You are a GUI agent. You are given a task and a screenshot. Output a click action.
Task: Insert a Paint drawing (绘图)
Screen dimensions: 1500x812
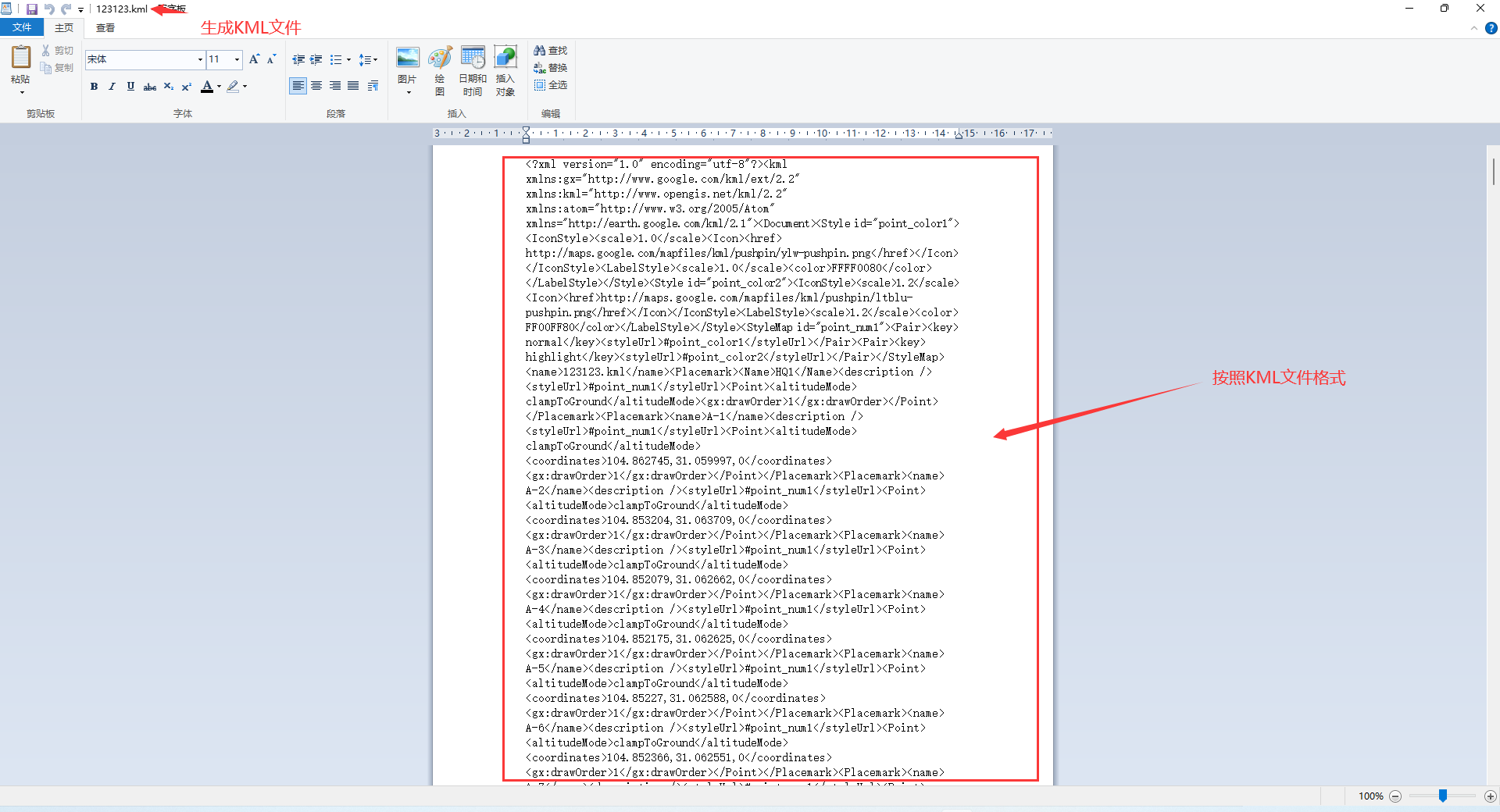[x=440, y=70]
